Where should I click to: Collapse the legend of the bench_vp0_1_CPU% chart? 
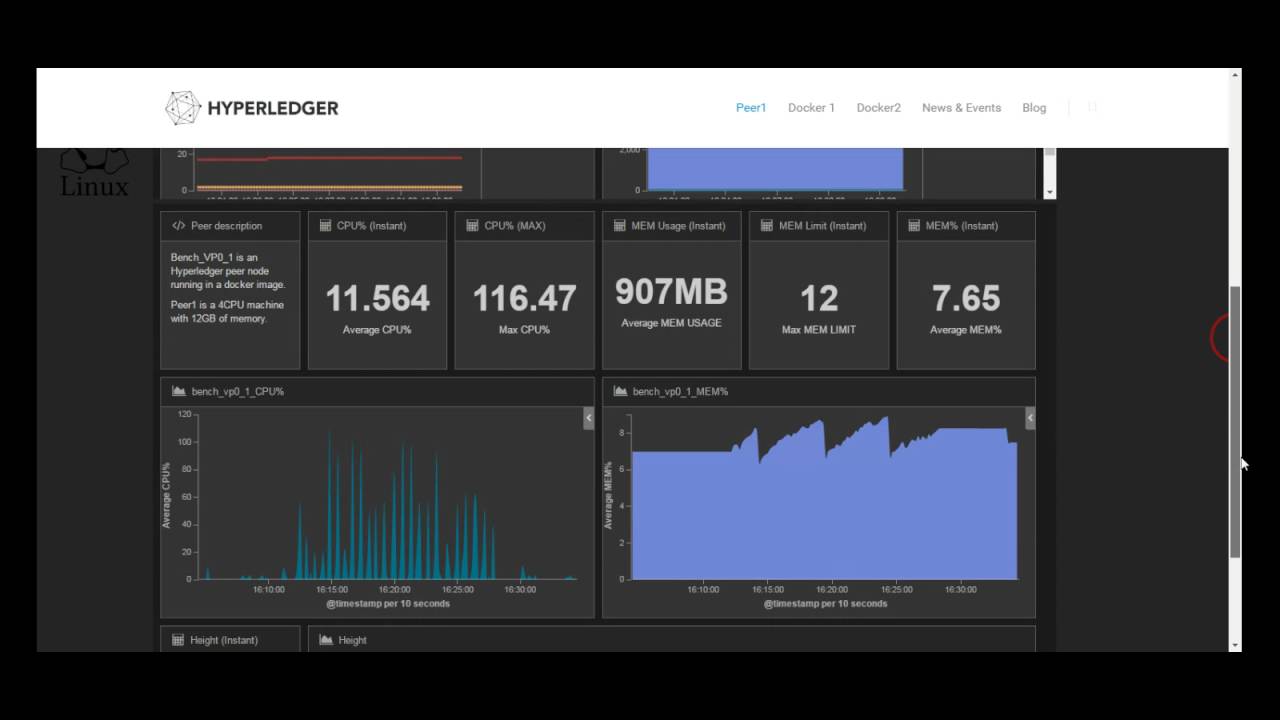(x=589, y=418)
